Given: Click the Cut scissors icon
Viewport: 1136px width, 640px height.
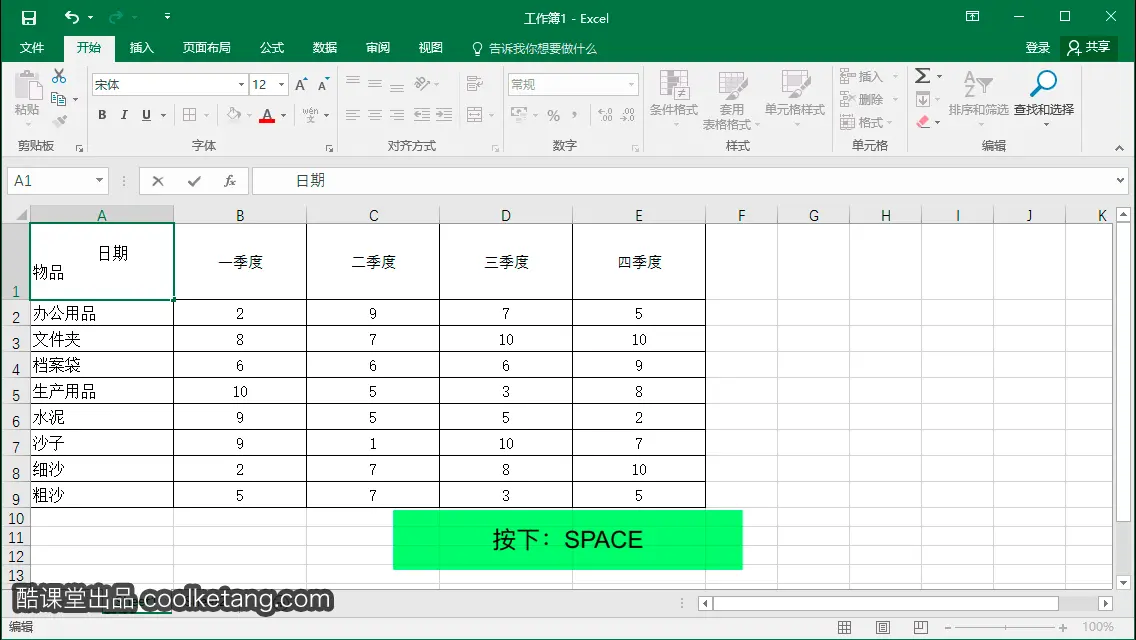Looking at the screenshot, I should point(59,76).
